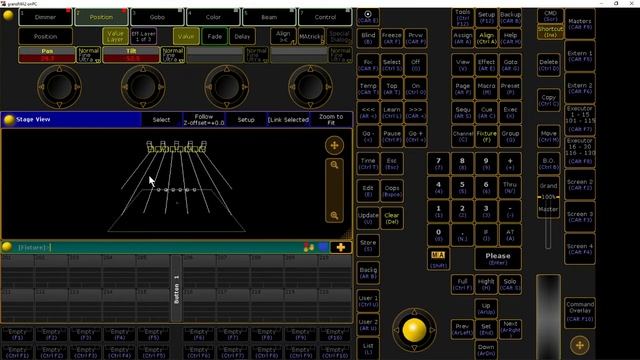Open the Pan resolution Normal/Fine/Ultra selector
The image size is (640, 360).
[x=89, y=55]
